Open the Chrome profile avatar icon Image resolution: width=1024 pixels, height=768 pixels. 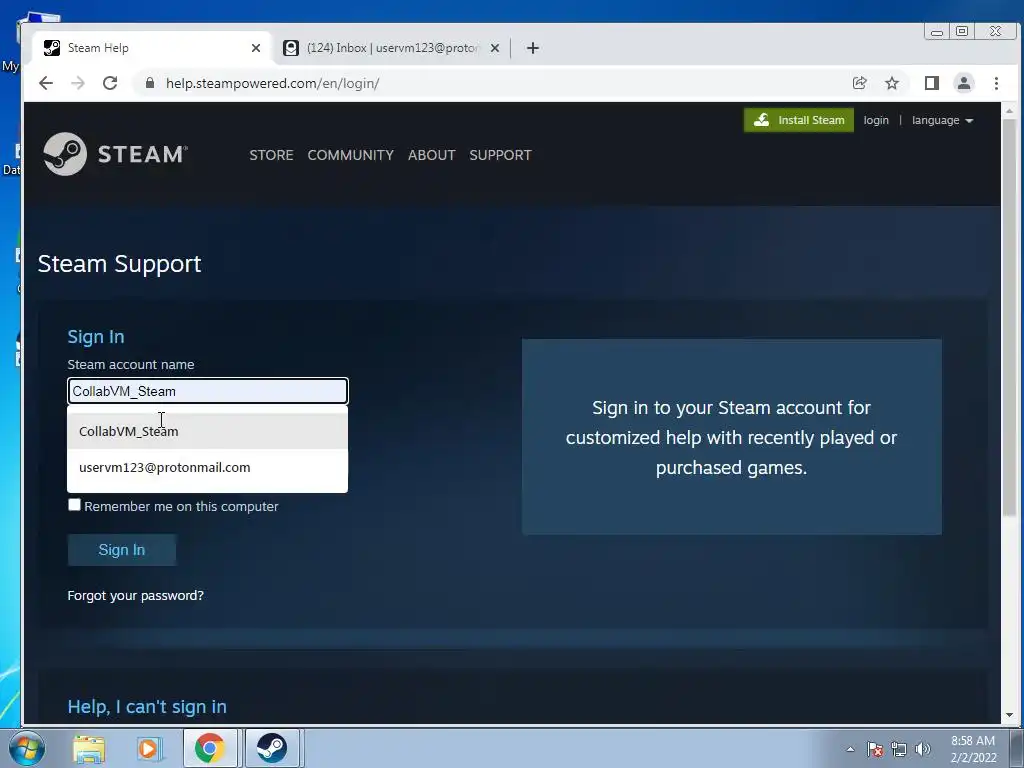[964, 83]
